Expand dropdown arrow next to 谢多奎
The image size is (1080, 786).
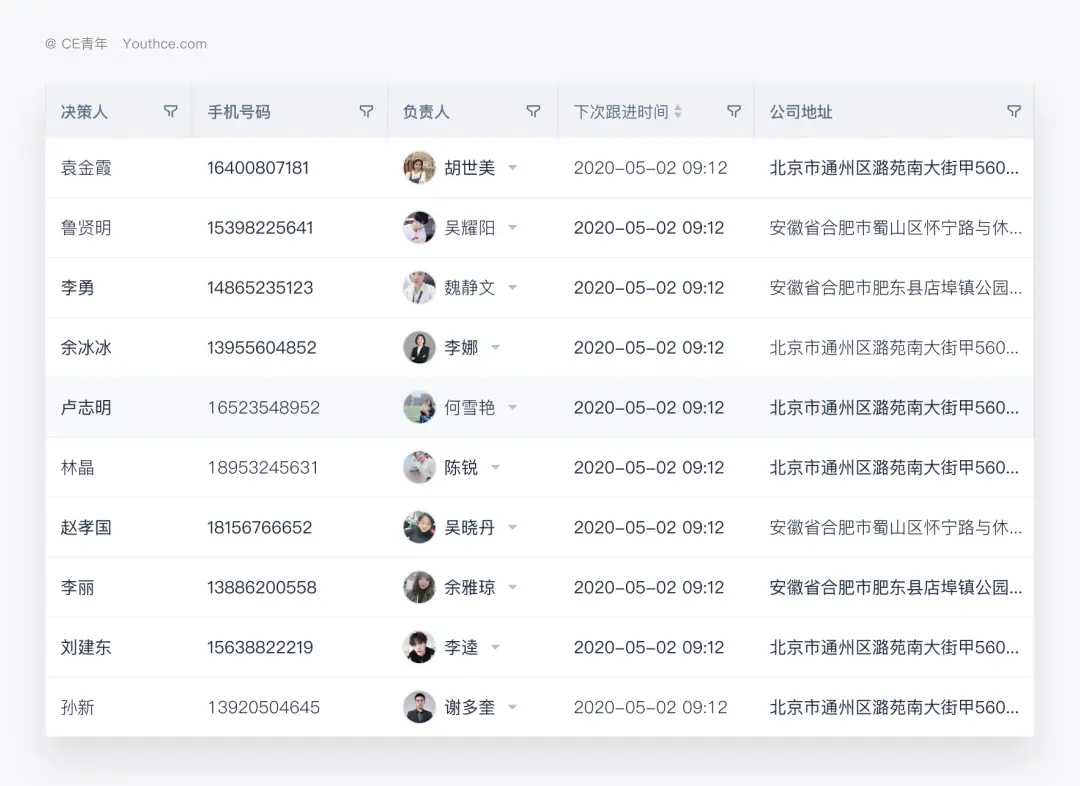[x=512, y=707]
